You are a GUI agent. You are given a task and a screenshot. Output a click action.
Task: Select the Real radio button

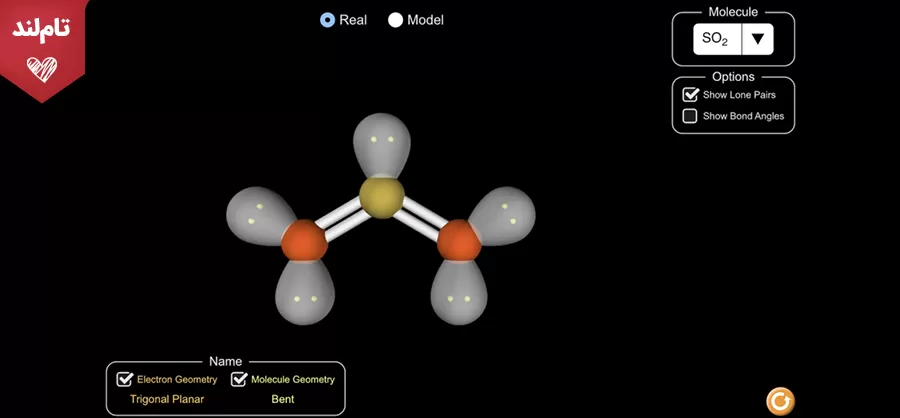327,20
